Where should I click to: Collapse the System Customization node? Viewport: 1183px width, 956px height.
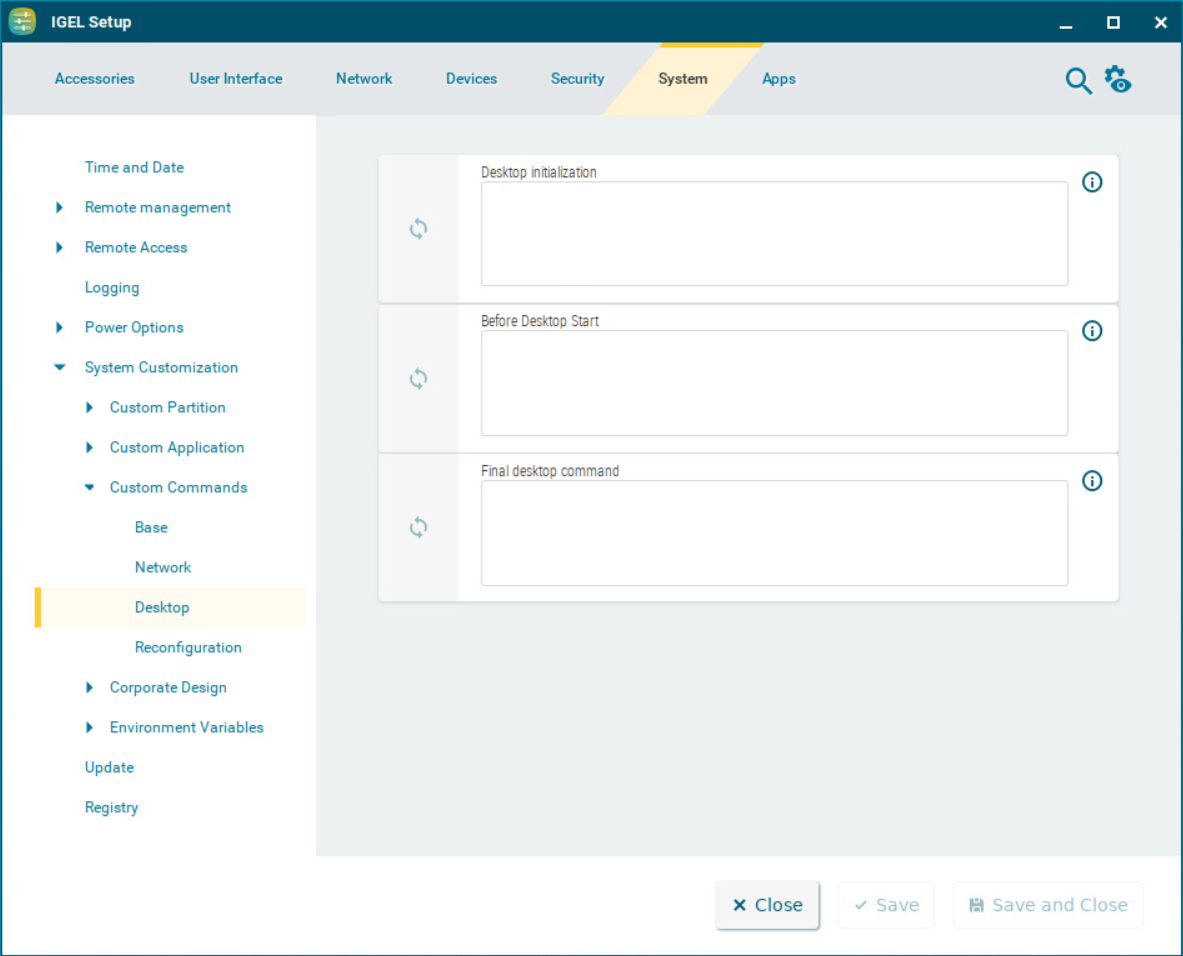[x=59, y=368]
